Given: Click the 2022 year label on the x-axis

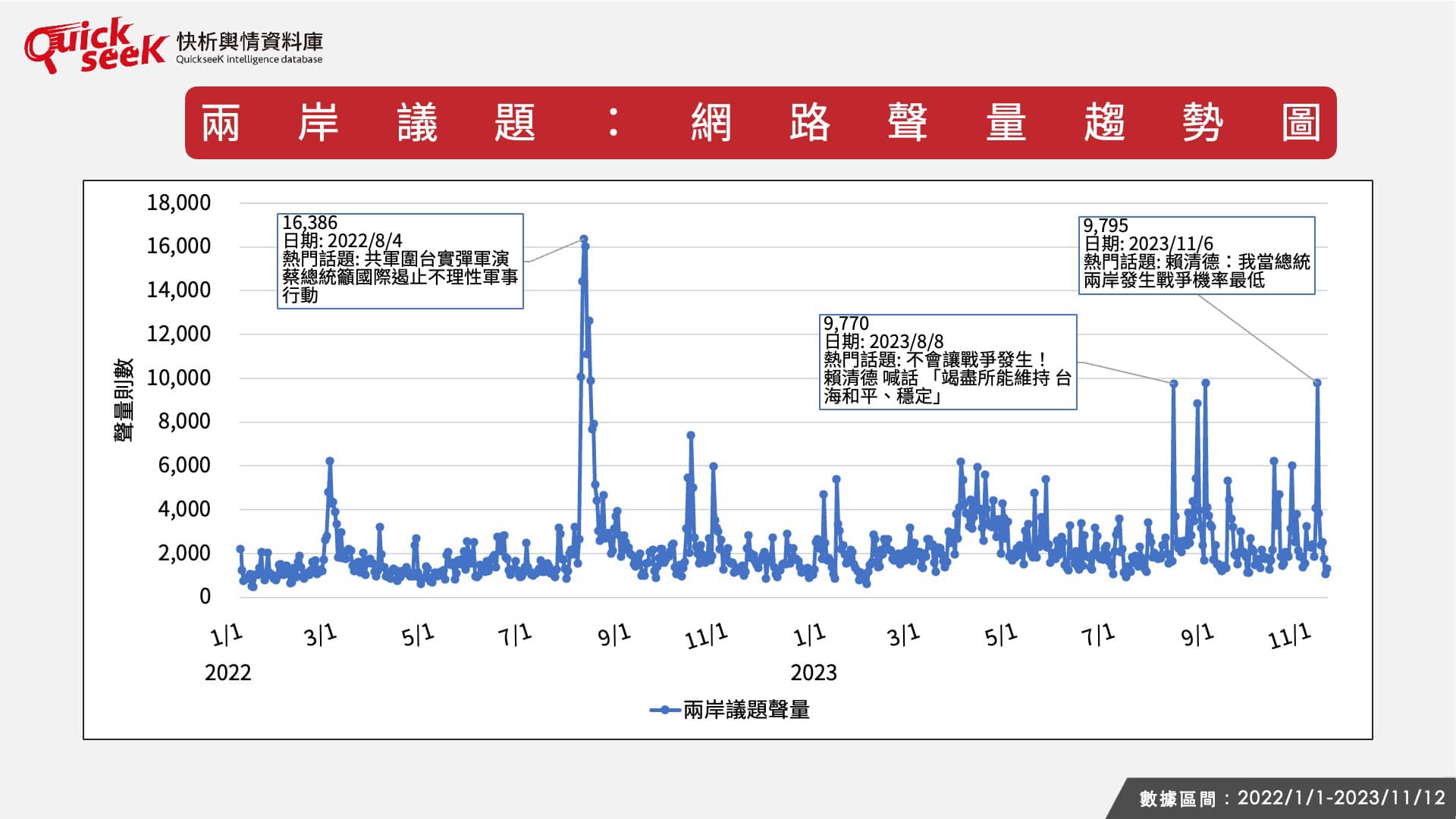Looking at the screenshot, I should (227, 673).
